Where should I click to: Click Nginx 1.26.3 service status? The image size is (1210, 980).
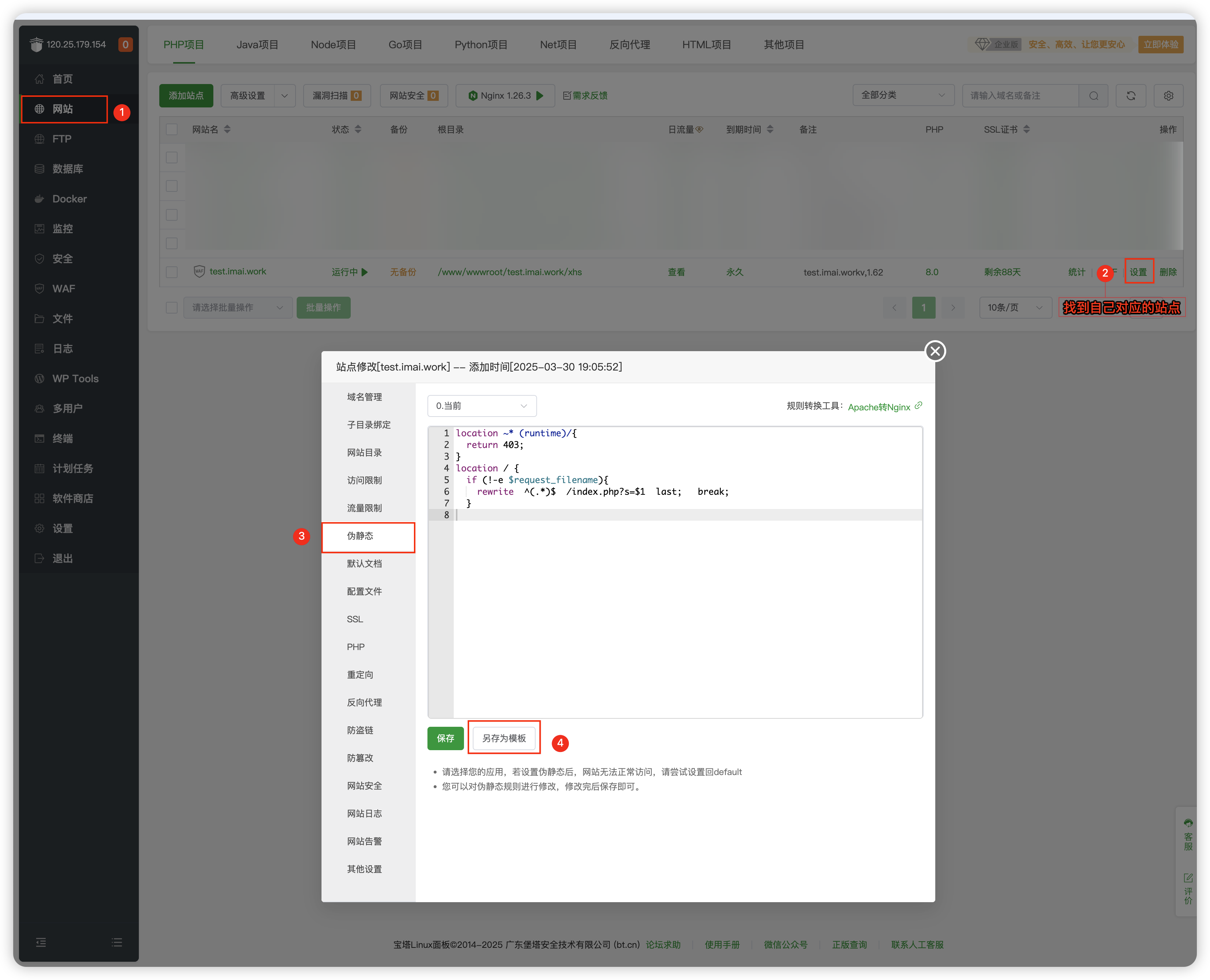[x=505, y=95]
